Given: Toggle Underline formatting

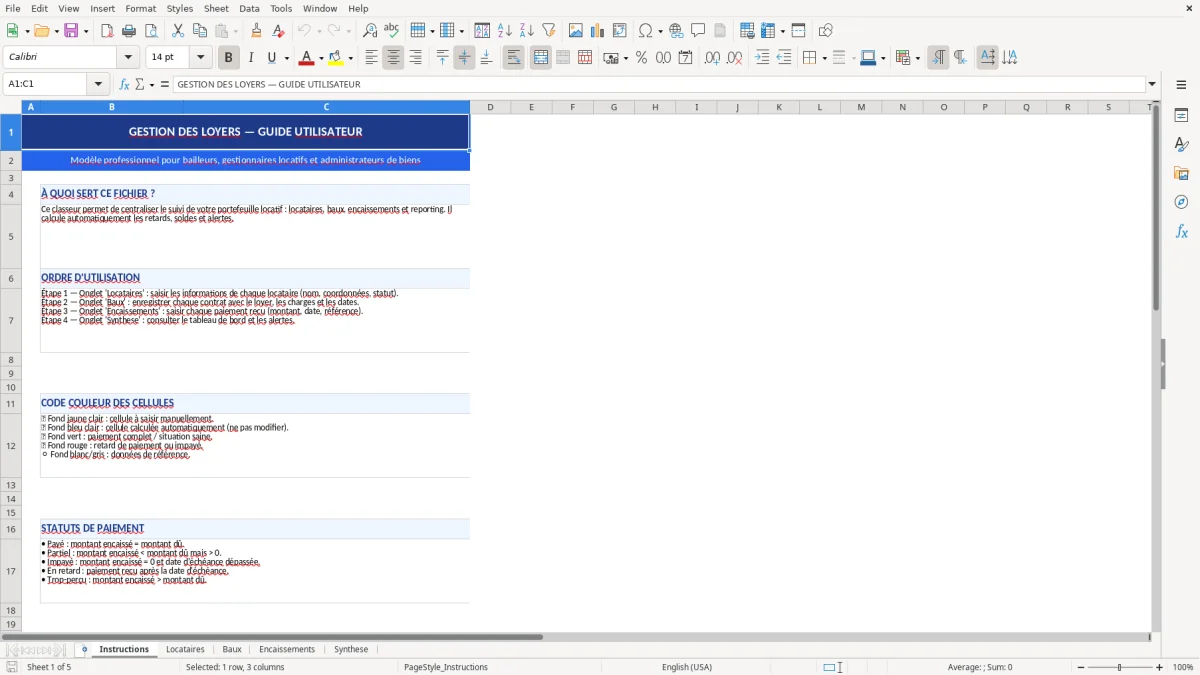Looking at the screenshot, I should pos(271,58).
